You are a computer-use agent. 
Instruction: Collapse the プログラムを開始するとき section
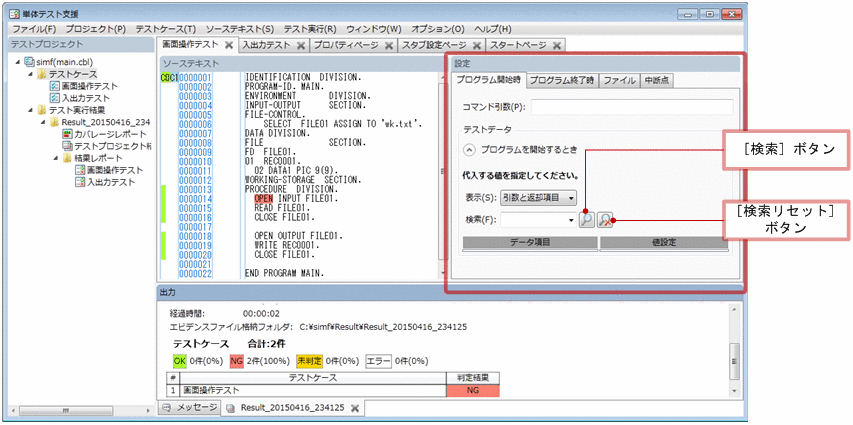(469, 150)
